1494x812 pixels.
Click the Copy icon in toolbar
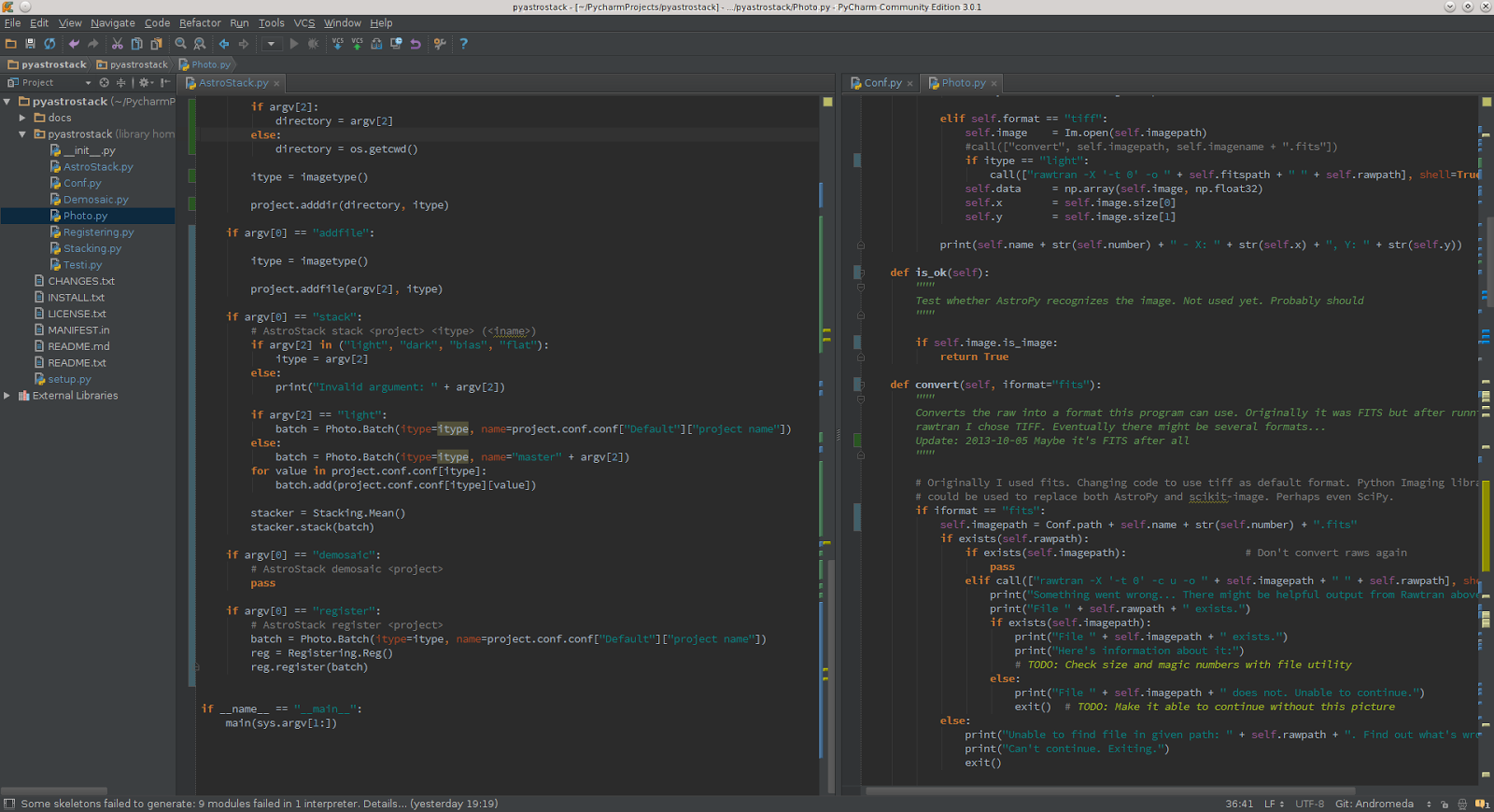click(137, 44)
